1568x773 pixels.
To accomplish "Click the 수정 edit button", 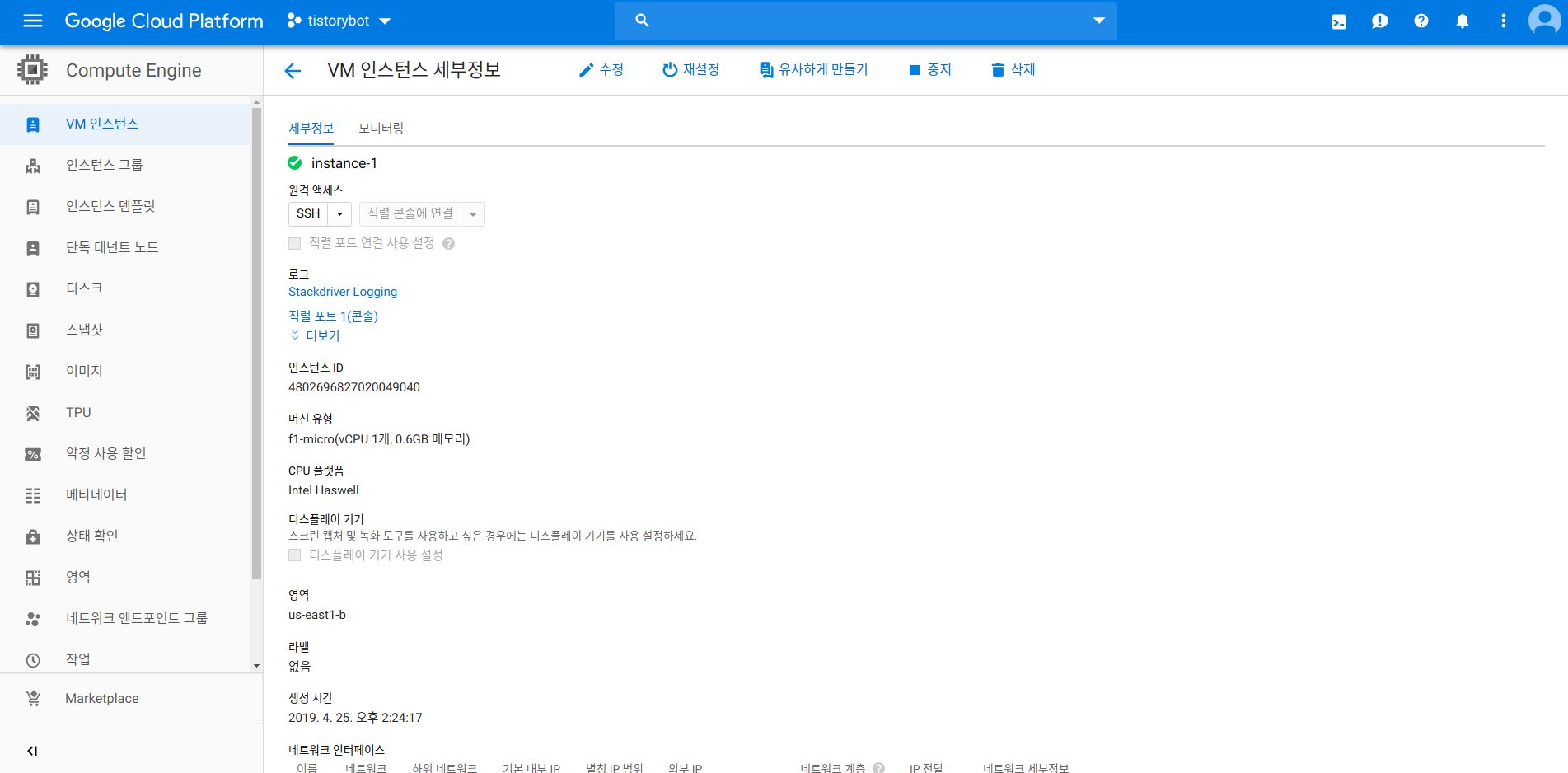I will 601,70.
